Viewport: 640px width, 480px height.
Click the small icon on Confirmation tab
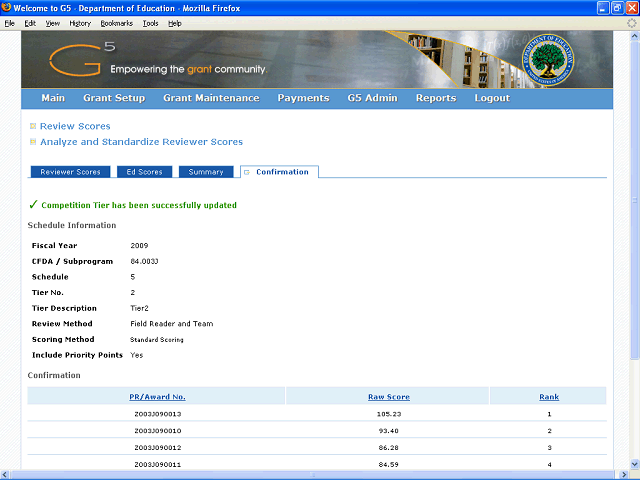pyautogui.click(x=247, y=172)
